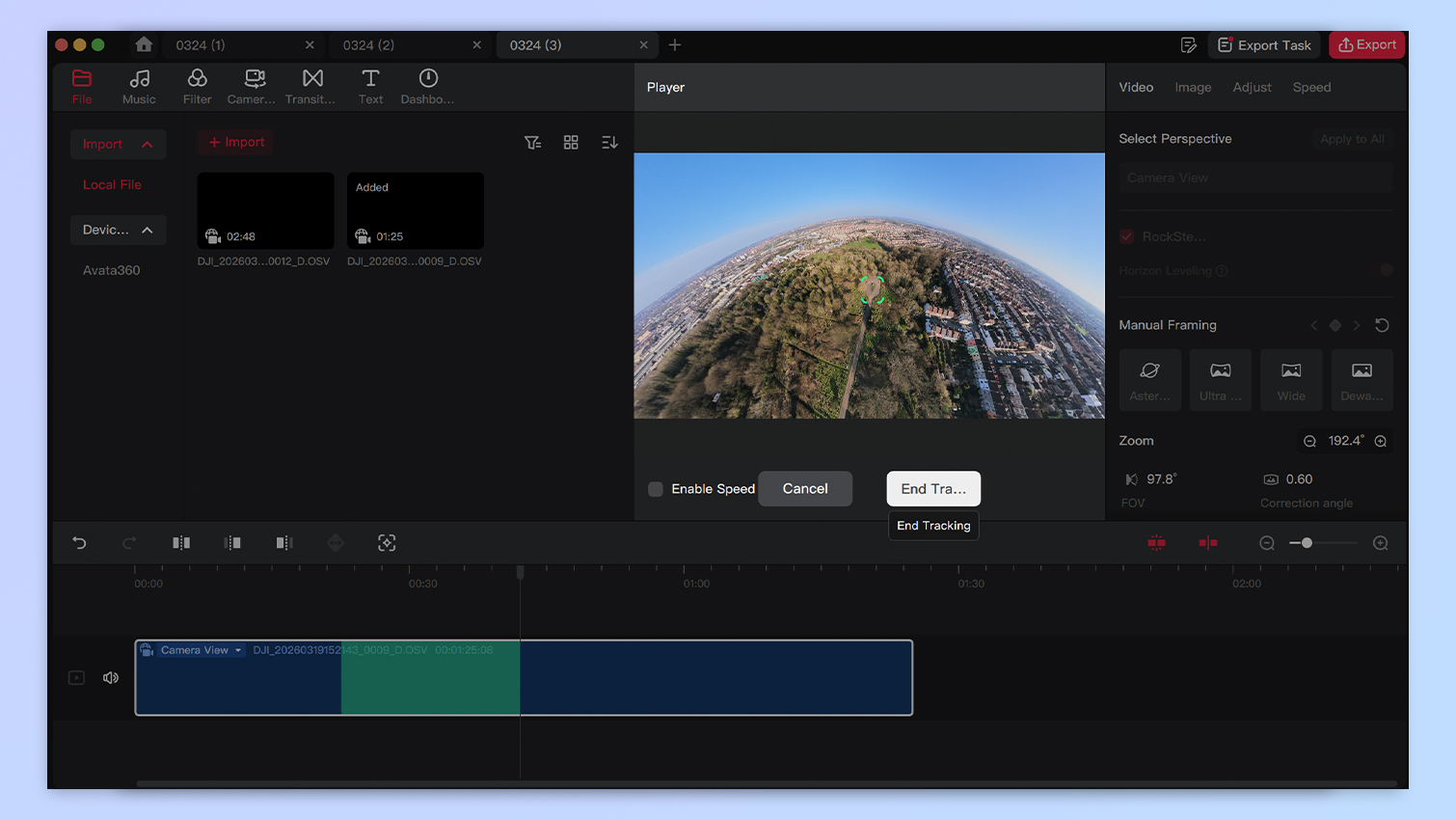Select the Filter panel icon

pos(197,87)
